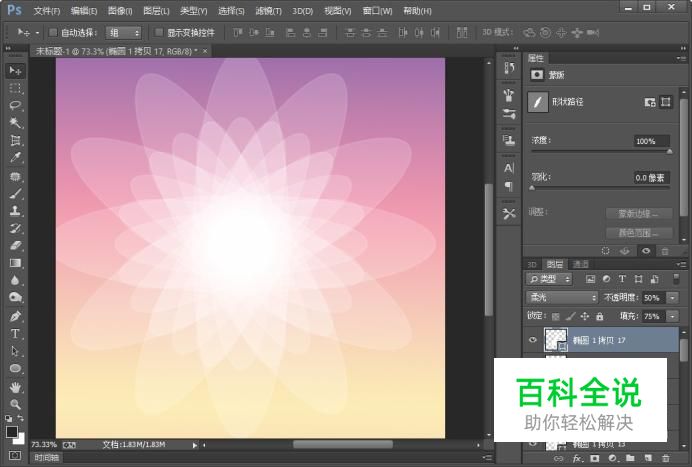Toggle lock image pixels brush icon
Image resolution: width=692 pixels, height=467 pixels.
pos(571,316)
